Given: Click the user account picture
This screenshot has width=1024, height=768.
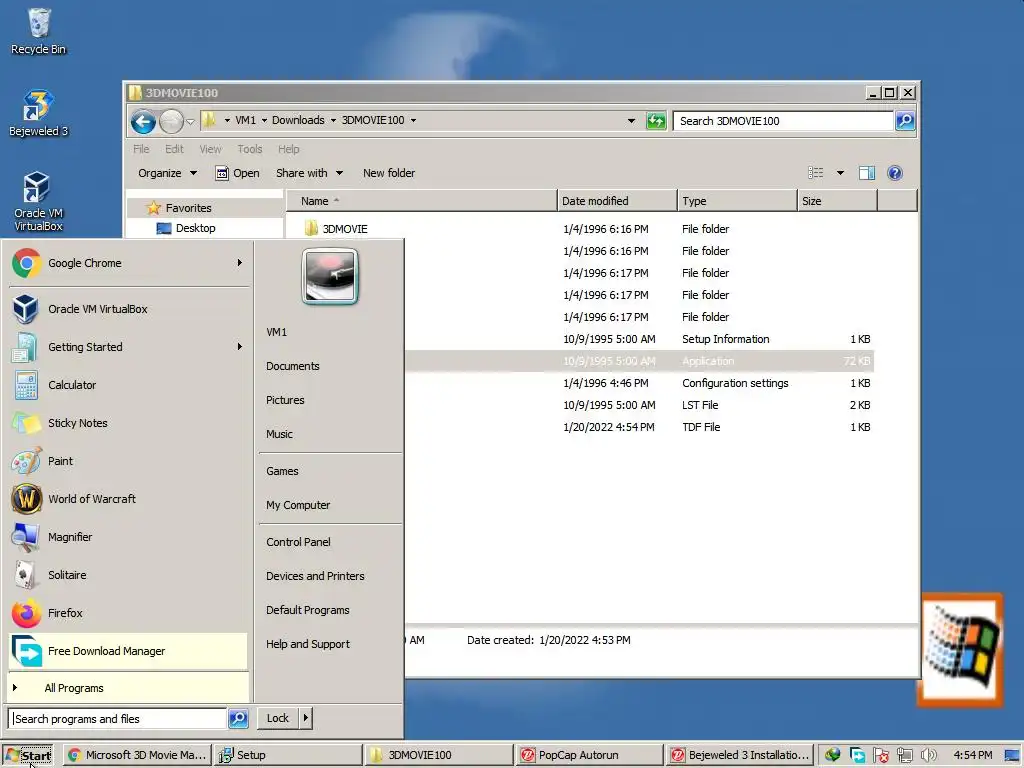Looking at the screenshot, I should click(330, 276).
